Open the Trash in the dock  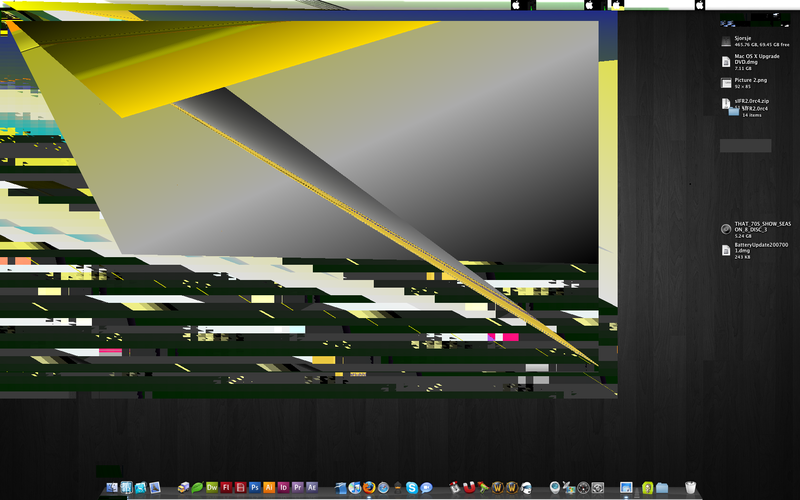pos(690,487)
